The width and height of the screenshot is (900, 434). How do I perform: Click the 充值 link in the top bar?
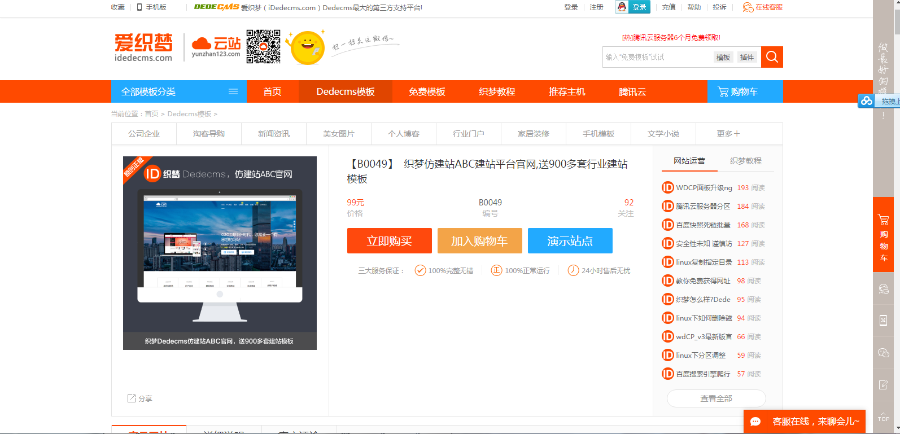[669, 7]
